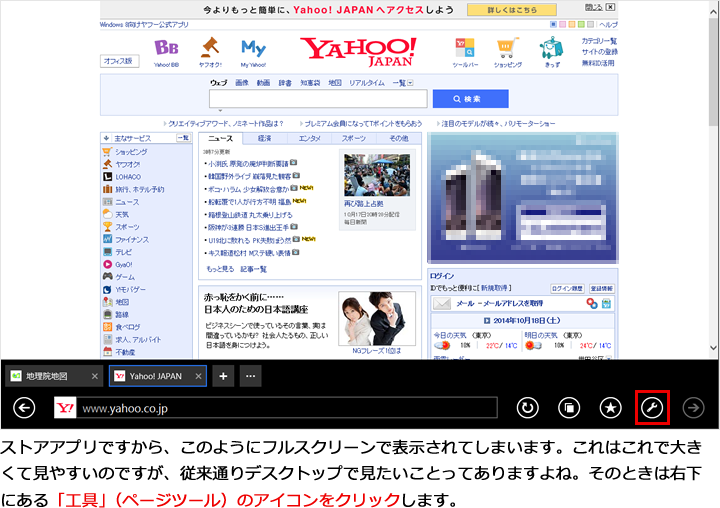Screen dimensions: 720x508
Task: Open the メール link in login panel
Action: tap(465, 303)
